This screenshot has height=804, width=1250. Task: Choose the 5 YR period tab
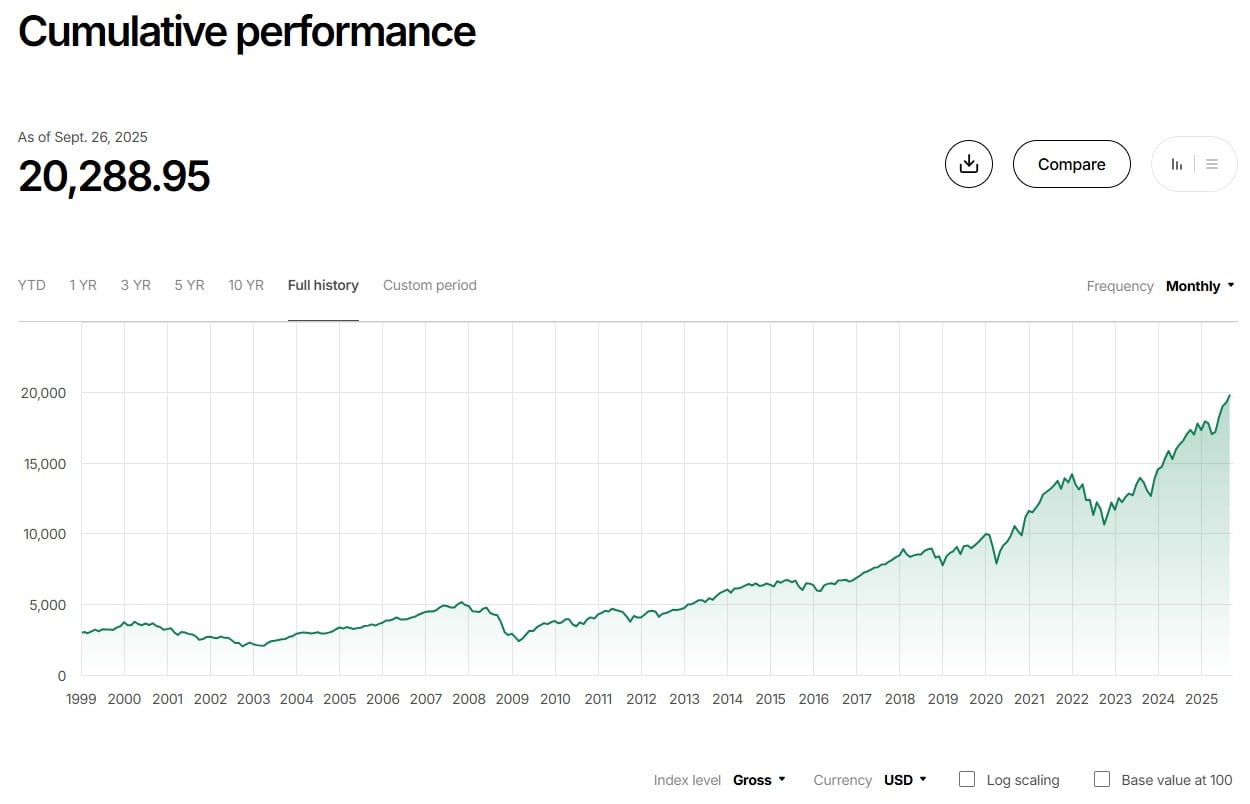click(x=189, y=285)
